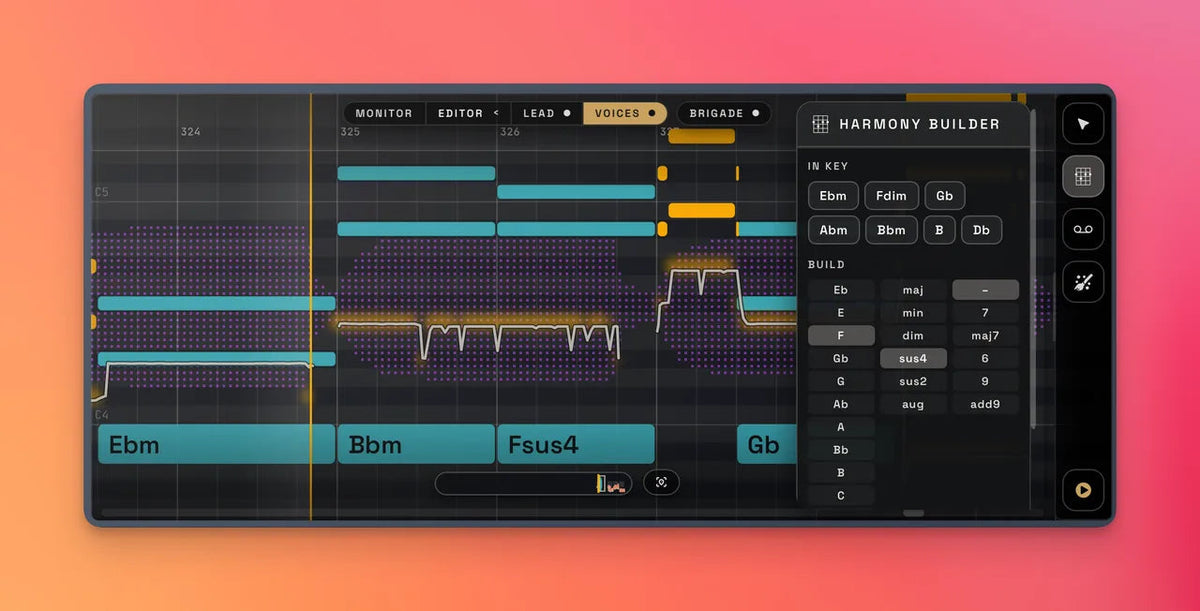Click the round play button

click(x=1083, y=490)
